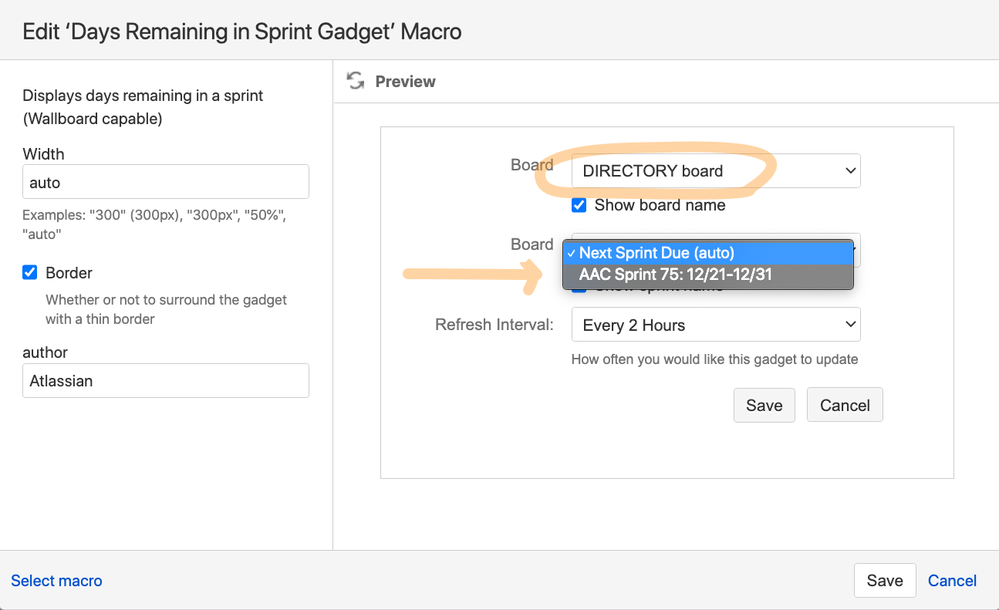The image size is (999, 610).
Task: Click the Refresh Interval label
Action: click(x=494, y=324)
